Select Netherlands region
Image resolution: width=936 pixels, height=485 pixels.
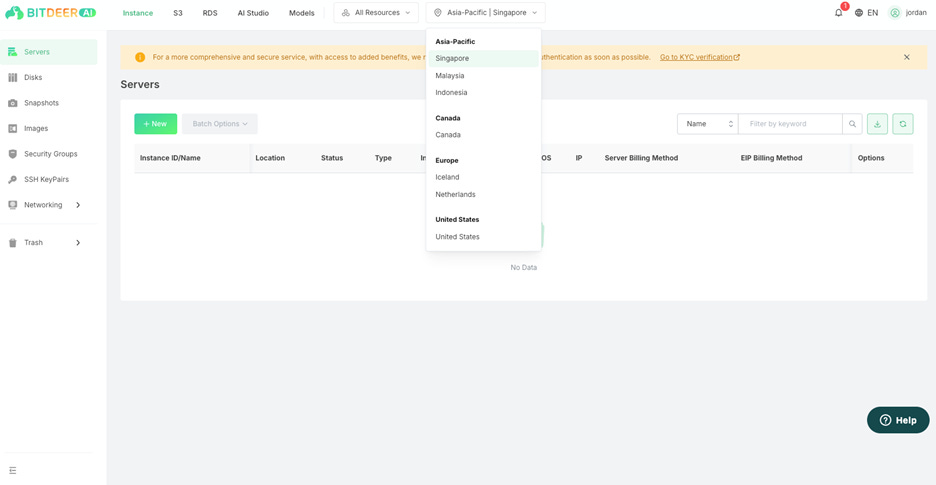[484, 195]
